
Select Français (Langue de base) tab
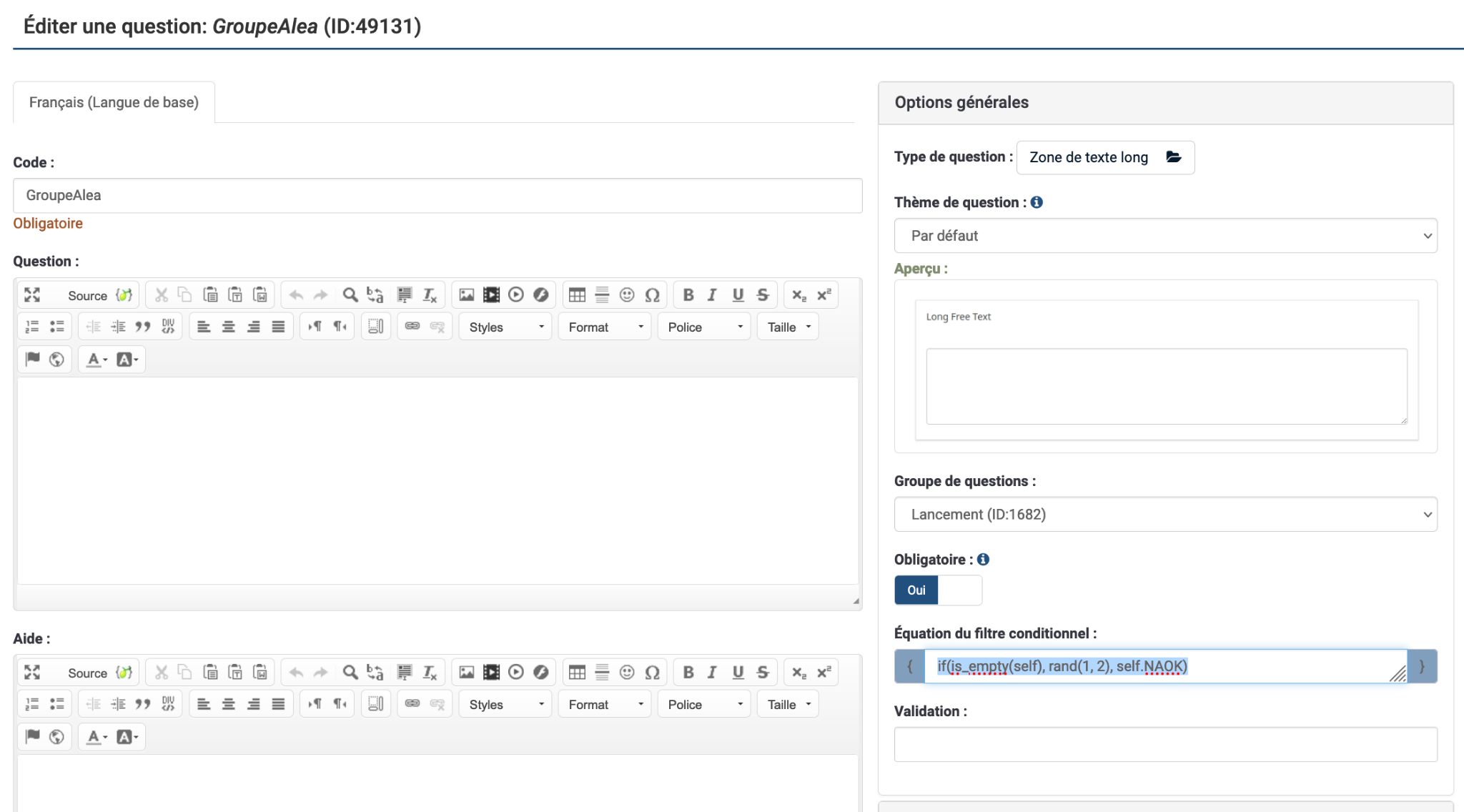coord(114,102)
